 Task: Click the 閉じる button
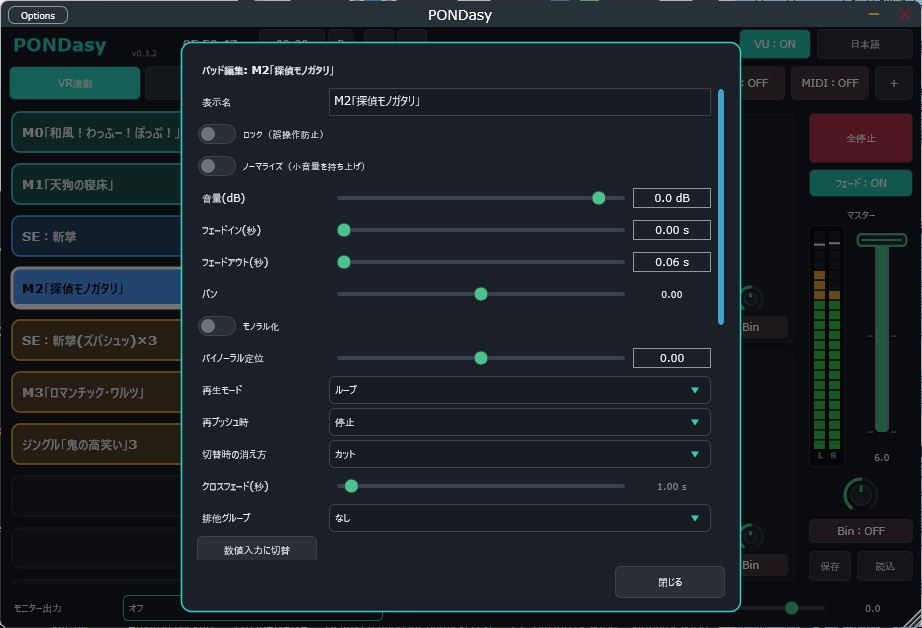tap(670, 582)
